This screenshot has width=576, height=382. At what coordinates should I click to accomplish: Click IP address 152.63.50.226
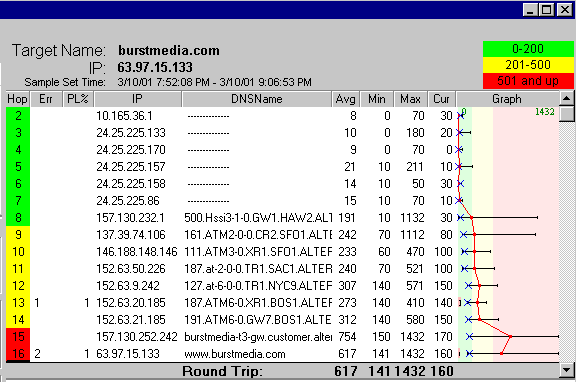coord(131,269)
